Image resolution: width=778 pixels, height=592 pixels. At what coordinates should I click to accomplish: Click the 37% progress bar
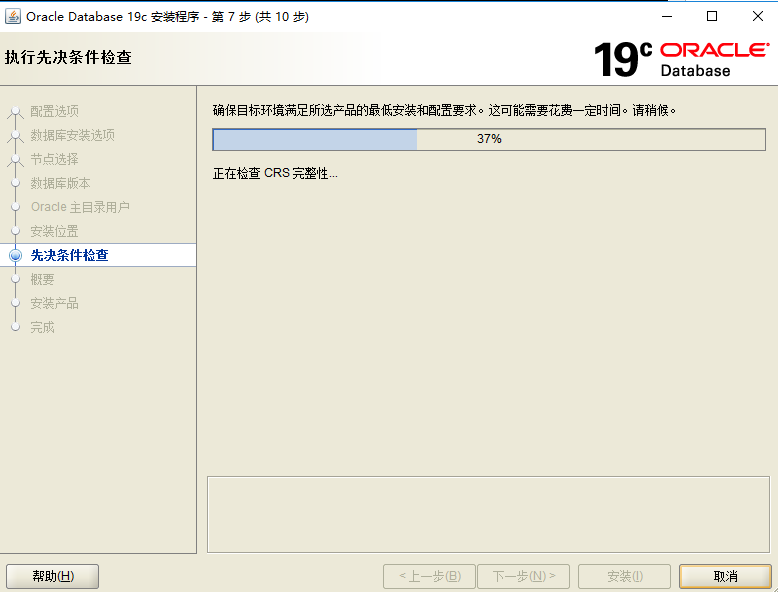pyautogui.click(x=489, y=139)
